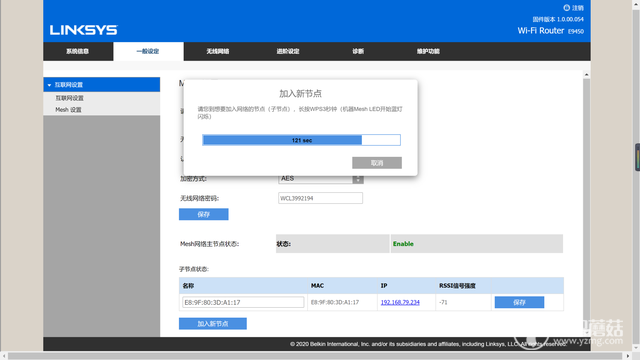The width and height of the screenshot is (640, 360).
Task: Save the child node row with 保存
Action: coord(519,302)
